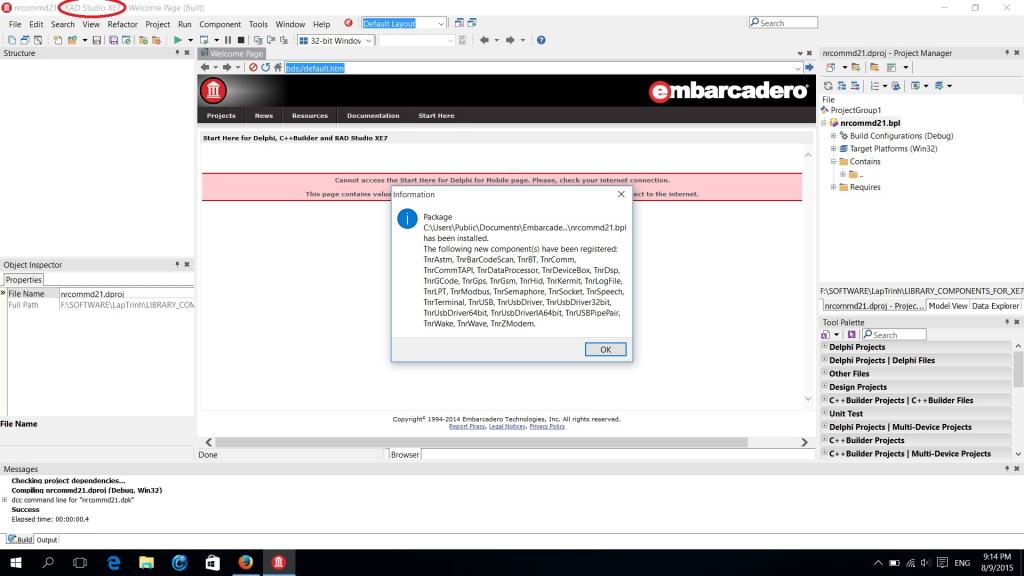Click Collapse All icon in Project Manager

coord(855,86)
